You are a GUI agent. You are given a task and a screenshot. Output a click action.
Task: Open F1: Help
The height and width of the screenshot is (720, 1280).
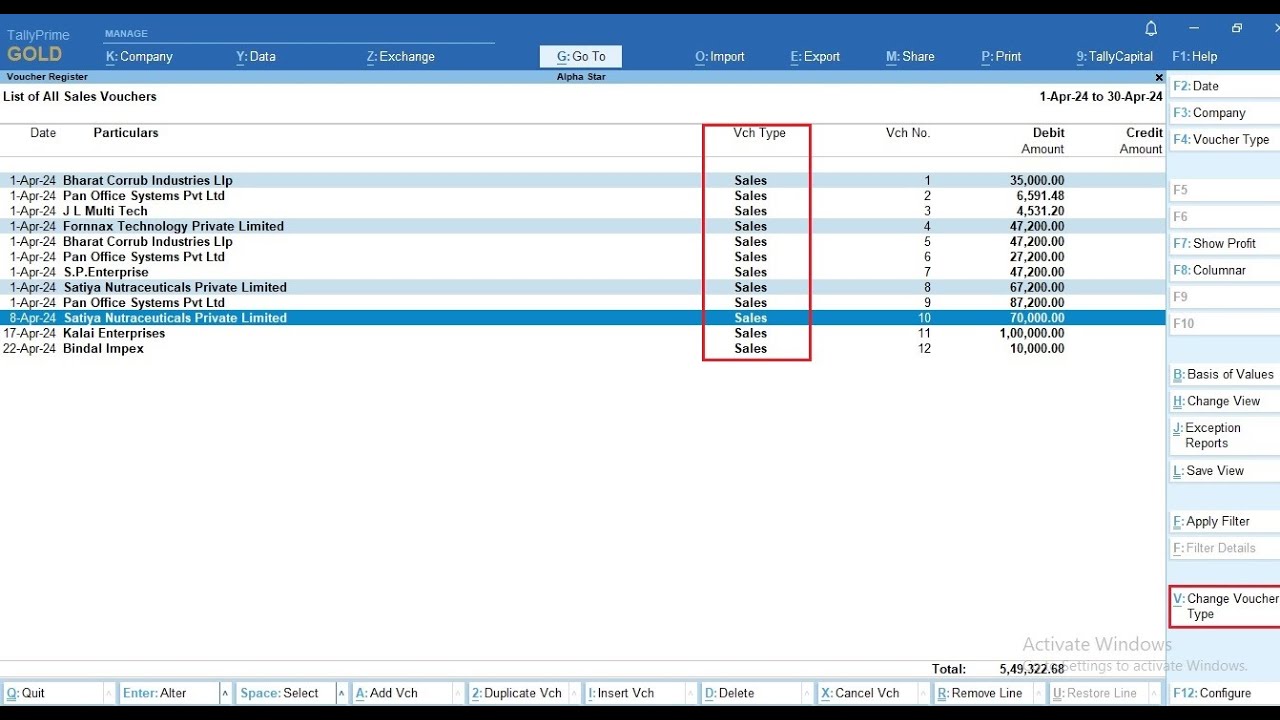1195,57
